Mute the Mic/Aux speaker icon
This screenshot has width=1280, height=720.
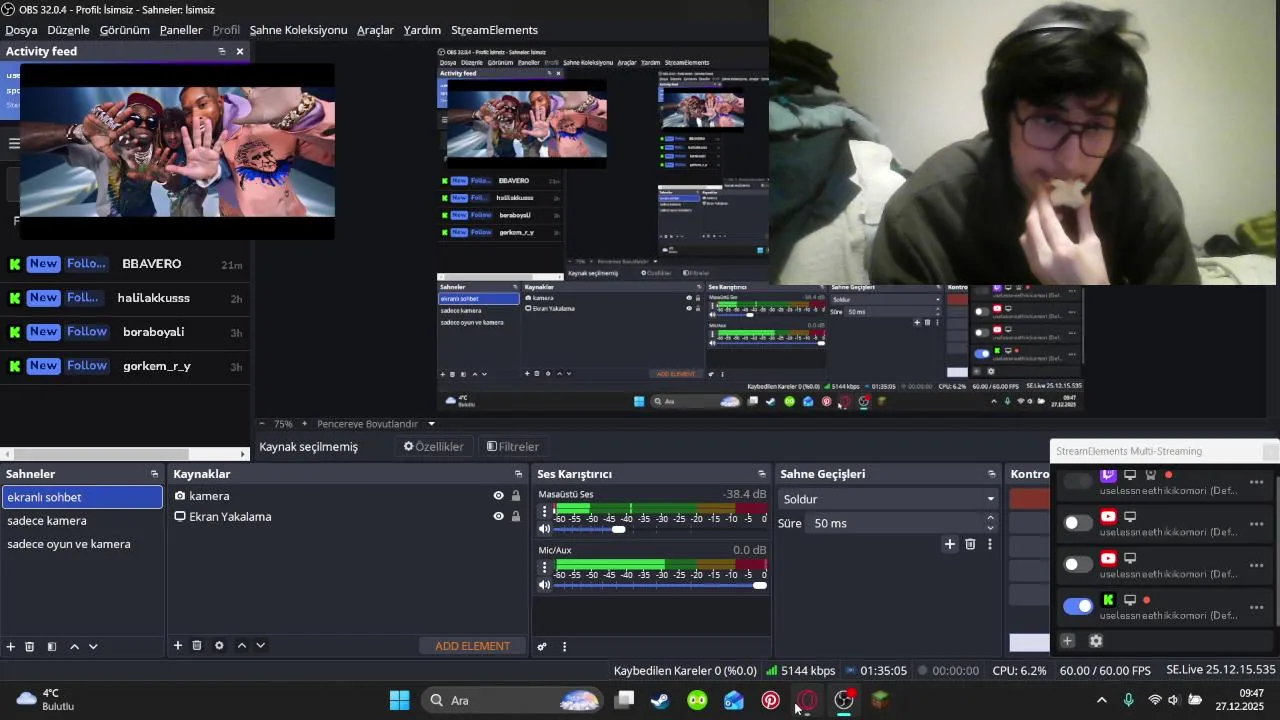pos(545,586)
